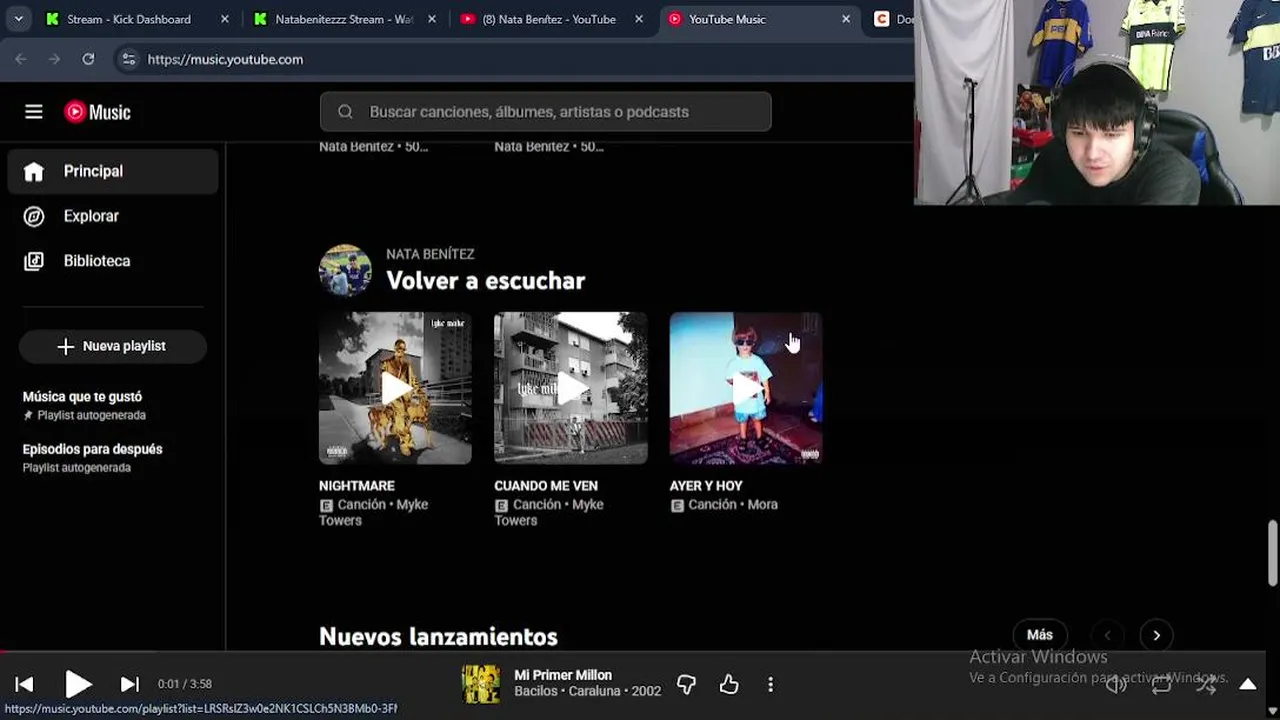This screenshot has width=1280, height=720.
Task: Open NIGHTMARE song title link
Action: click(357, 486)
